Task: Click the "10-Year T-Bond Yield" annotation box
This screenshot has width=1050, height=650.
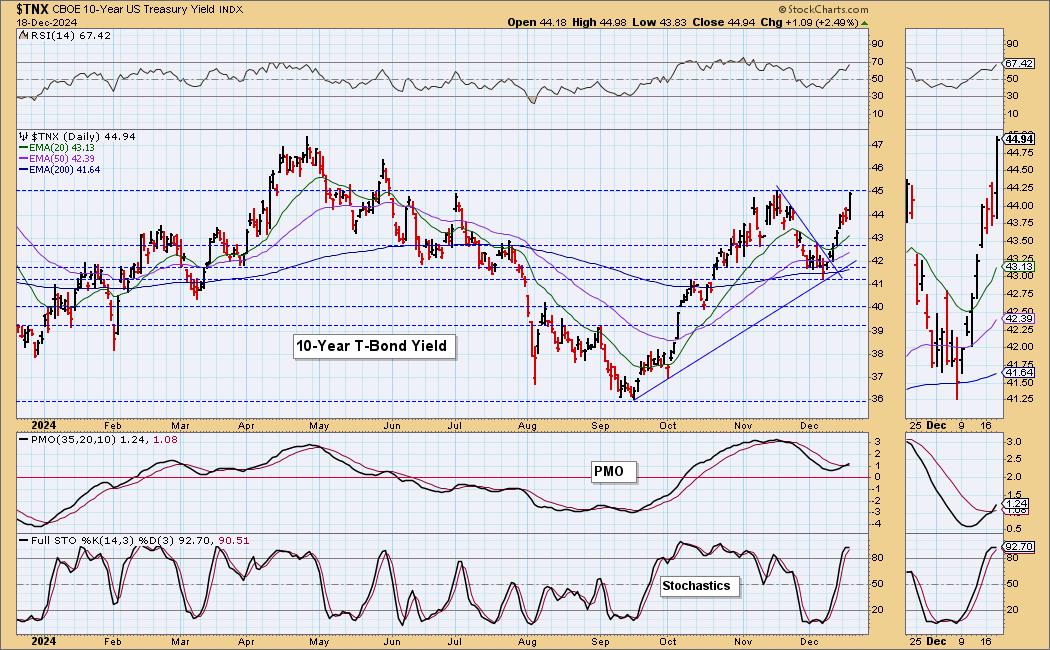Action: pyautogui.click(x=373, y=346)
